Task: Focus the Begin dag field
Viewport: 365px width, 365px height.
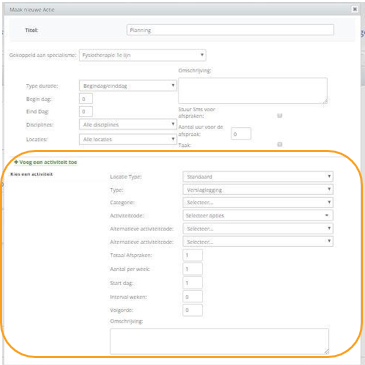Action: coord(86,99)
